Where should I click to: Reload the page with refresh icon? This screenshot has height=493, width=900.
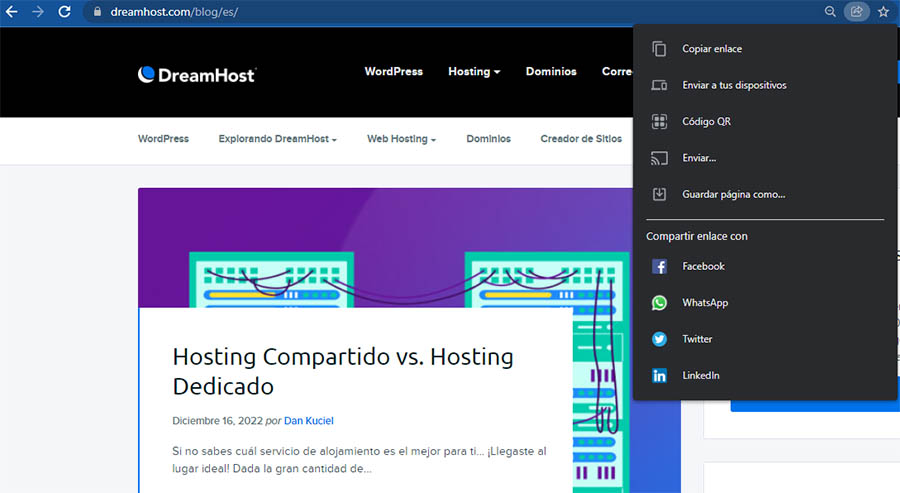pos(64,12)
